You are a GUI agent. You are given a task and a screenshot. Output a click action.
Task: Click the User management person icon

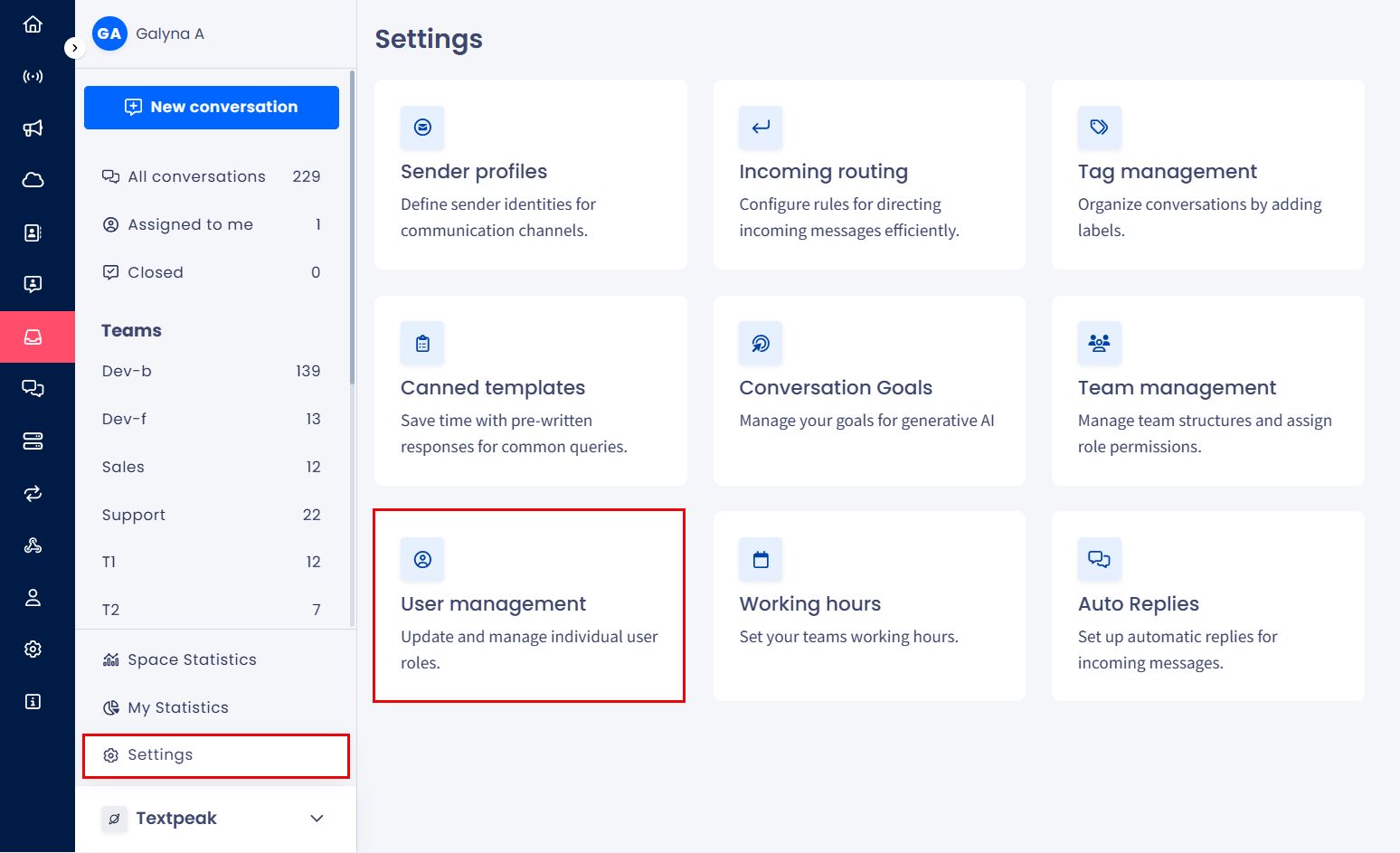point(422,560)
